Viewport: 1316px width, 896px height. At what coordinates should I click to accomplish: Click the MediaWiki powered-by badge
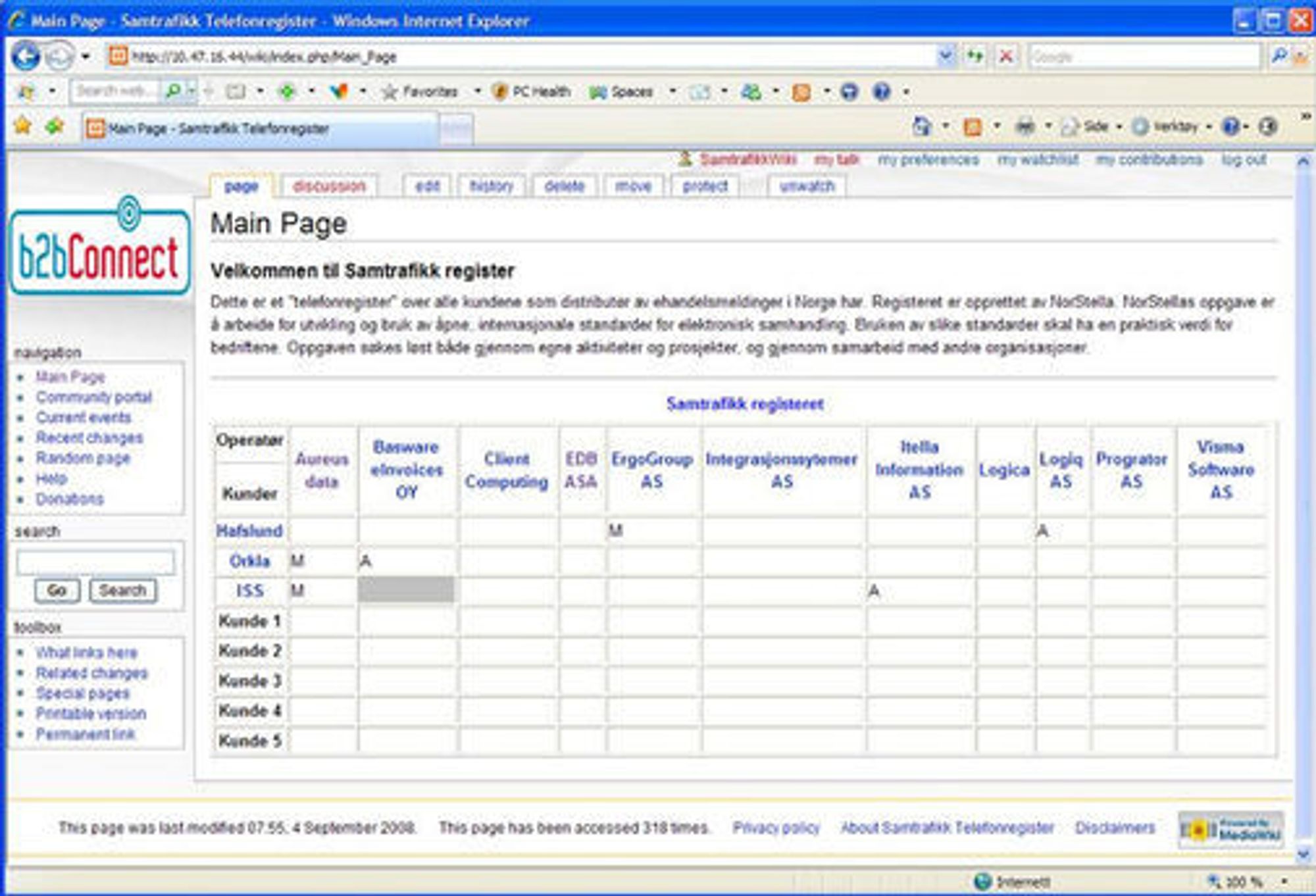pyautogui.click(x=1230, y=829)
